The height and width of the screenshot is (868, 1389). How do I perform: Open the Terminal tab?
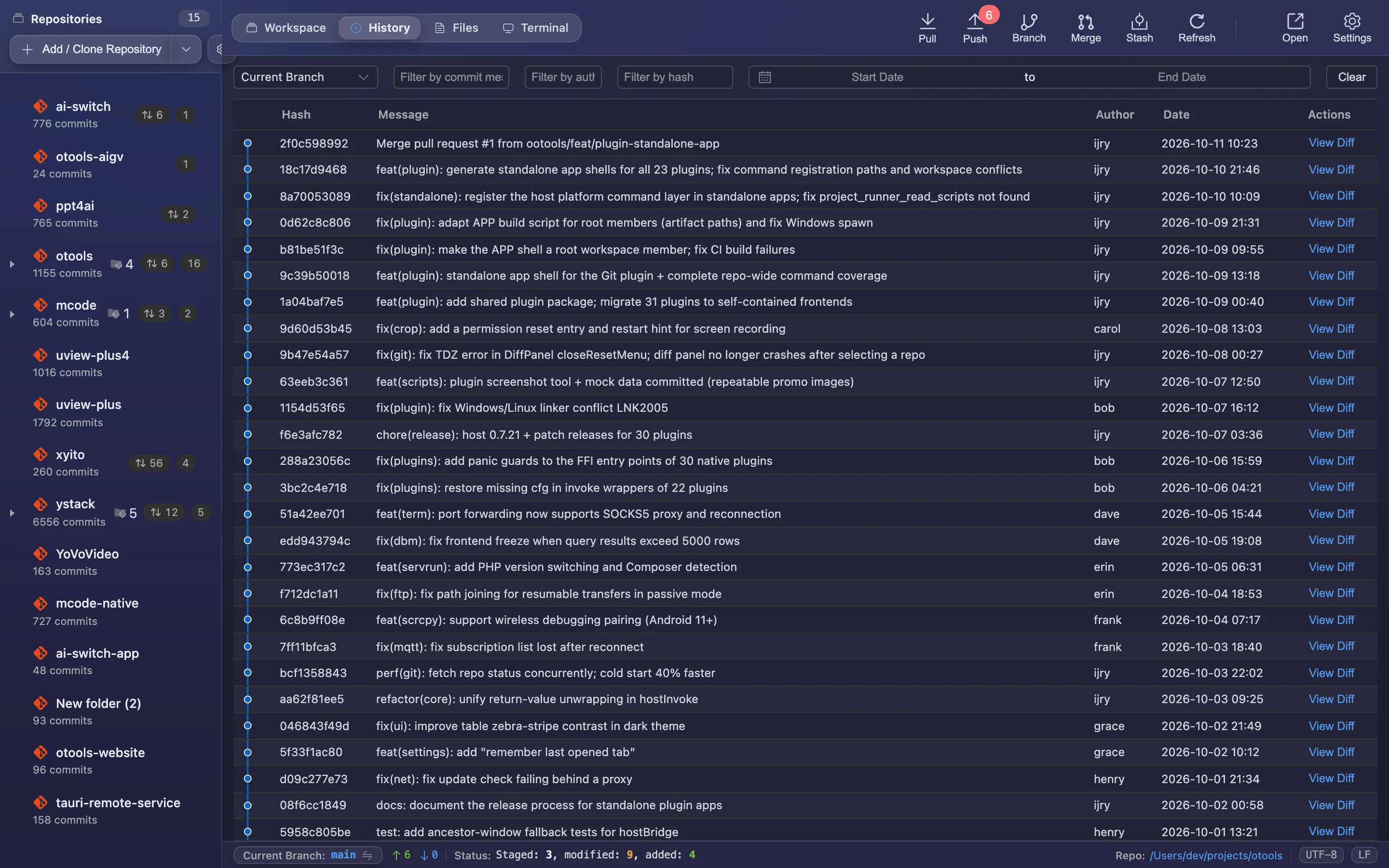click(x=535, y=27)
